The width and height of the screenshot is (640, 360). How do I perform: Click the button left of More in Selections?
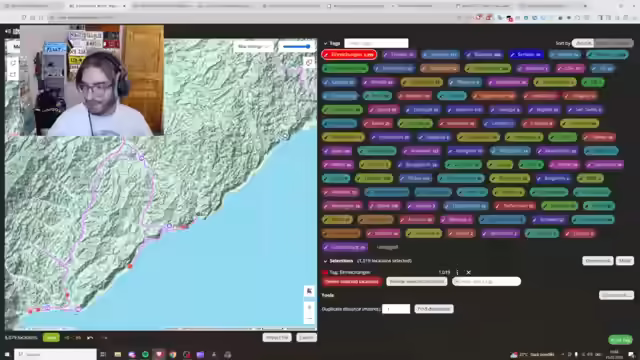pyautogui.click(x=598, y=261)
